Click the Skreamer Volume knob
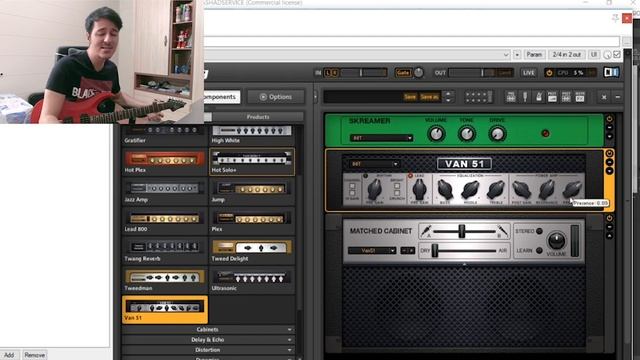The width and height of the screenshot is (640, 360). pos(436,133)
